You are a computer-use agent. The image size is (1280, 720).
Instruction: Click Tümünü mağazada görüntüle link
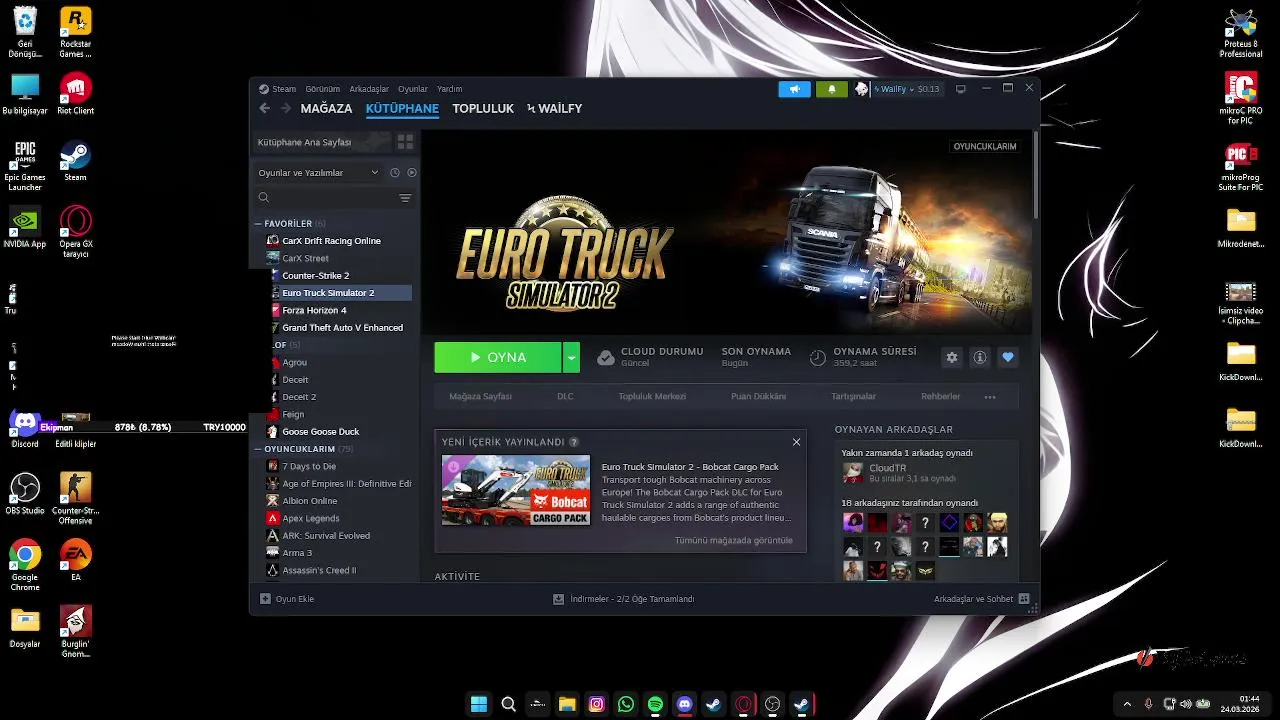tap(734, 540)
